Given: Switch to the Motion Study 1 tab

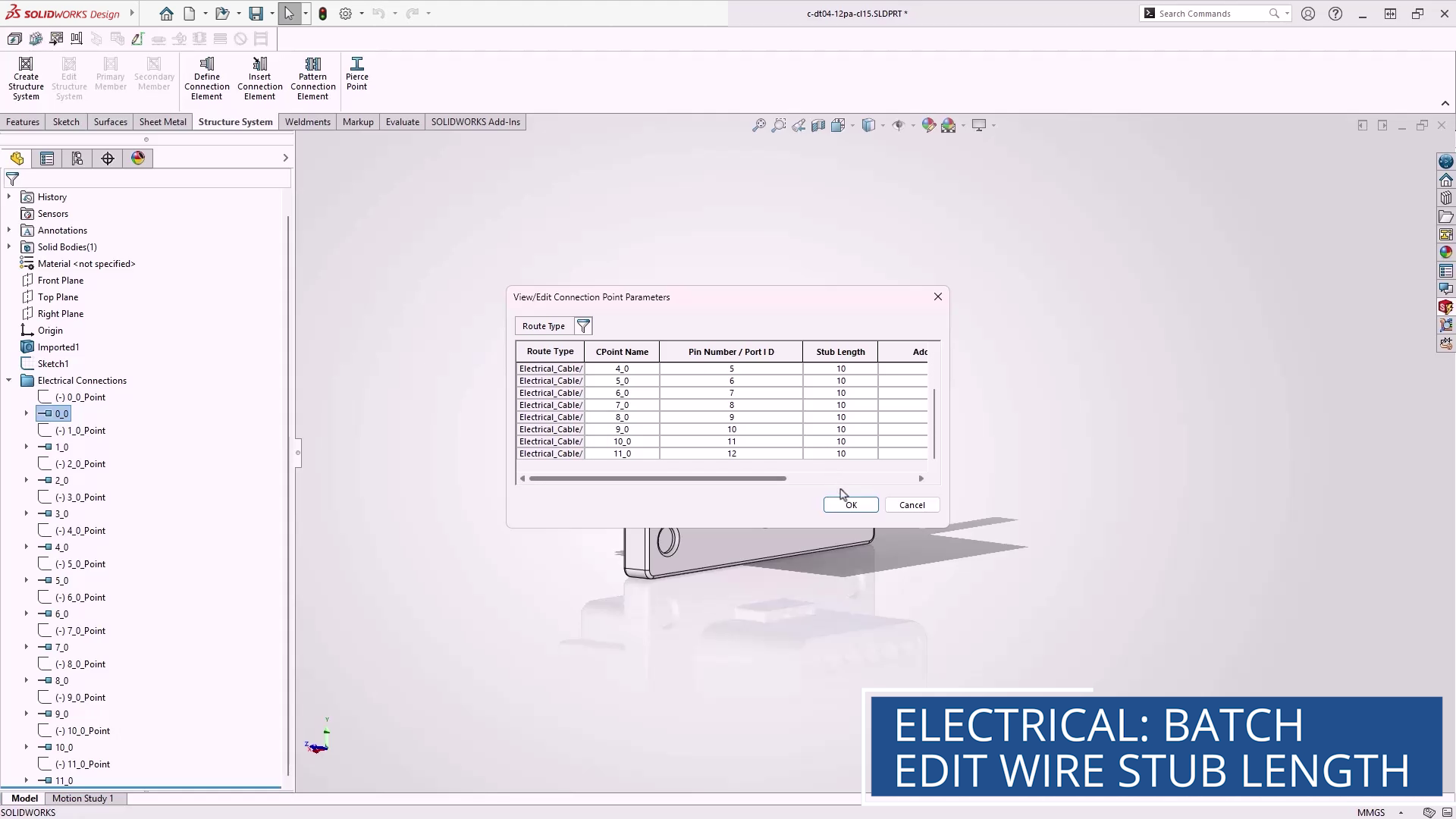Looking at the screenshot, I should 83,799.
